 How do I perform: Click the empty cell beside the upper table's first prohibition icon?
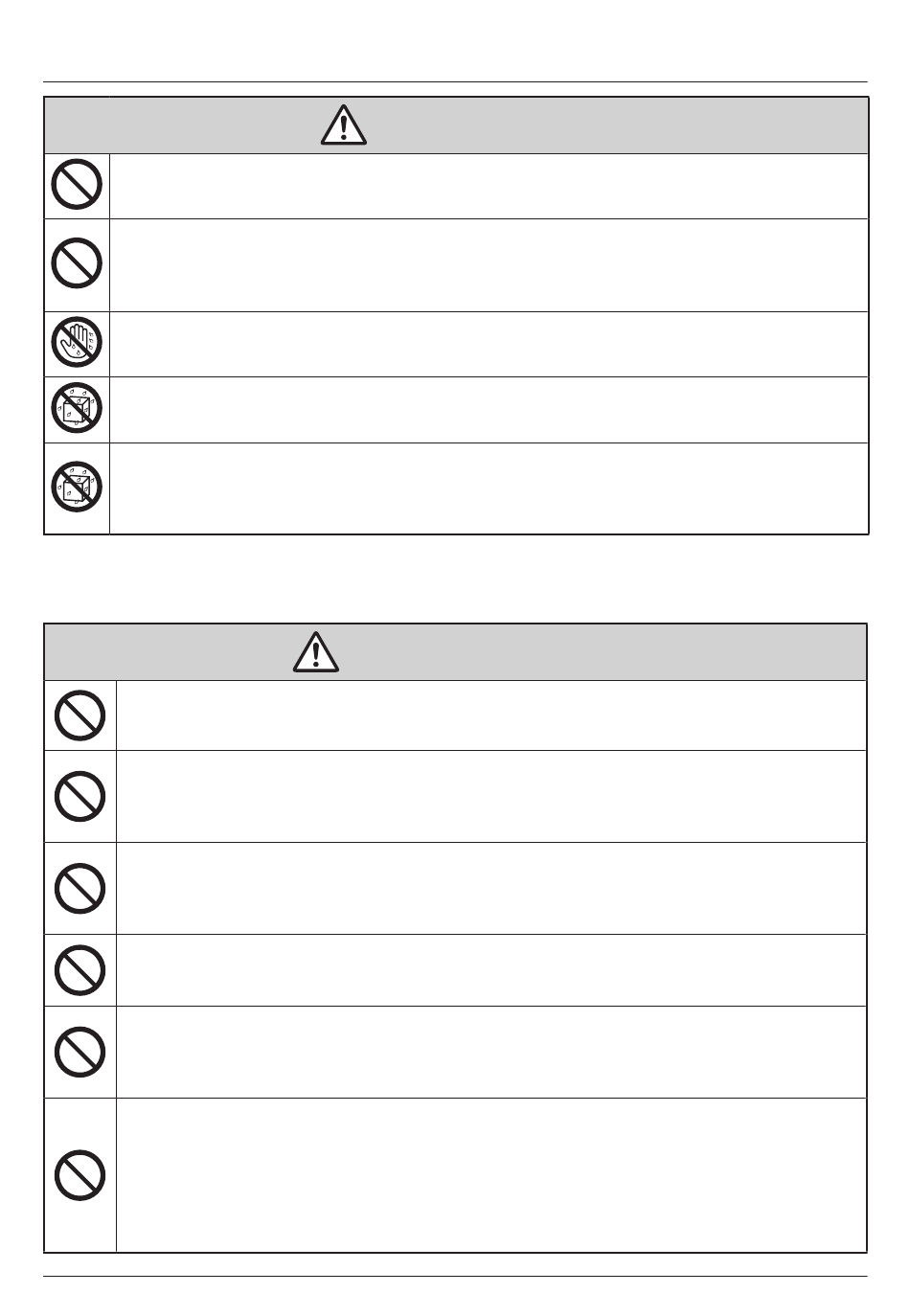tap(489, 186)
